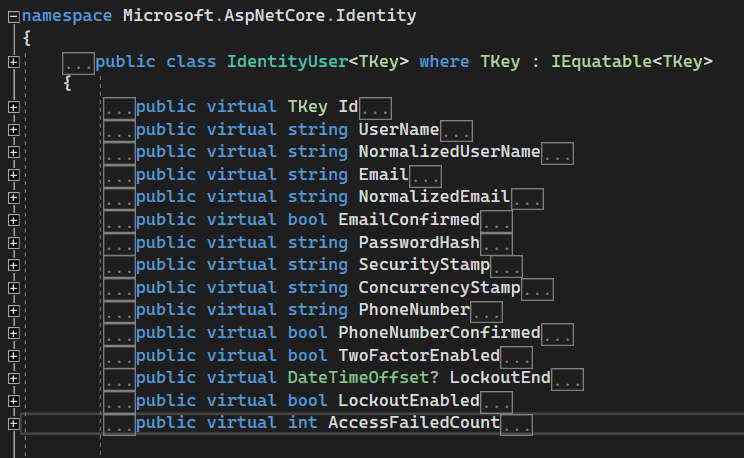This screenshot has height=458, width=744.
Task: Click the SecurityStamp identifier
Action: (424, 265)
